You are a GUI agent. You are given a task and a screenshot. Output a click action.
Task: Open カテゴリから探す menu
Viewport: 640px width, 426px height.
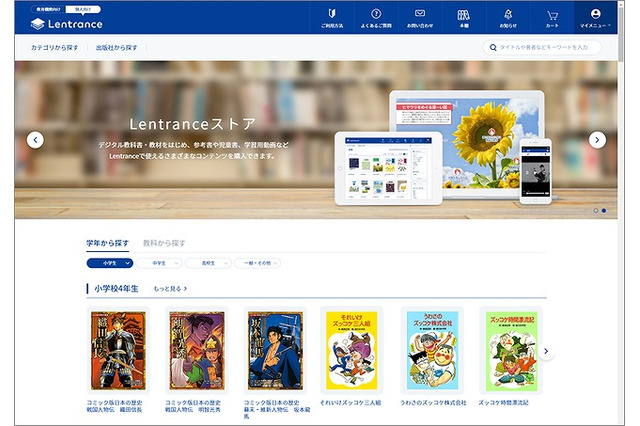54,48
